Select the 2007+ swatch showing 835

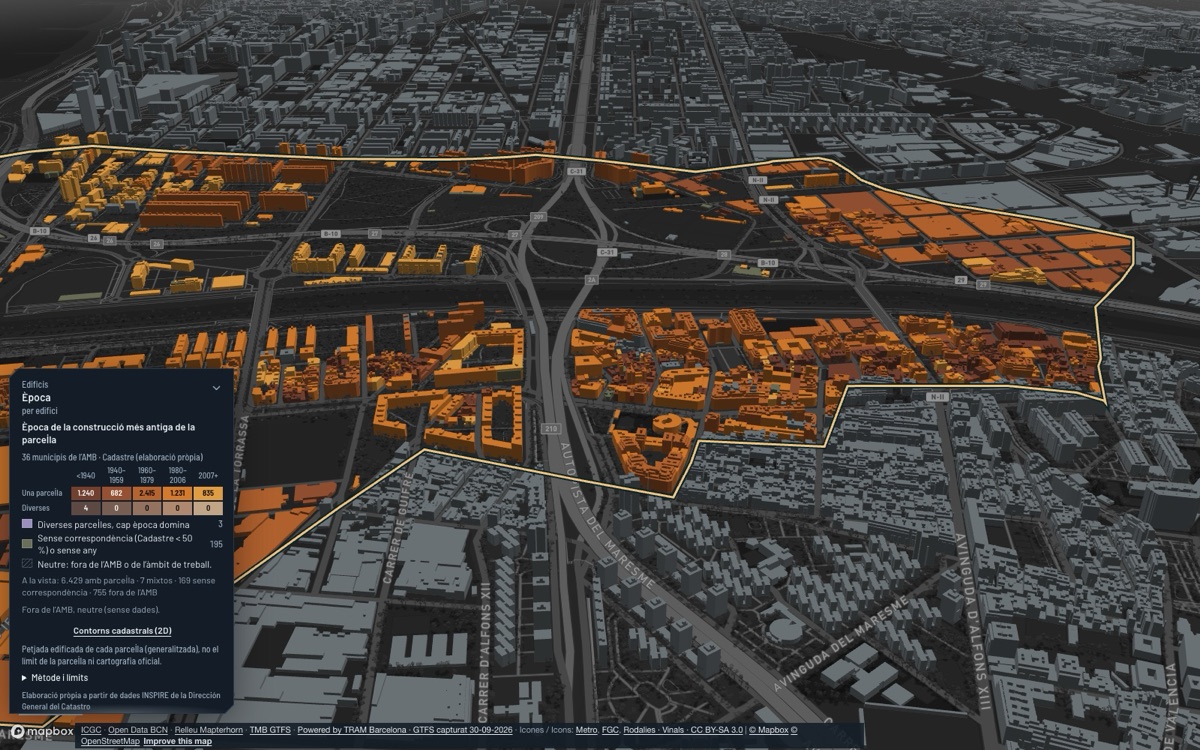208,493
